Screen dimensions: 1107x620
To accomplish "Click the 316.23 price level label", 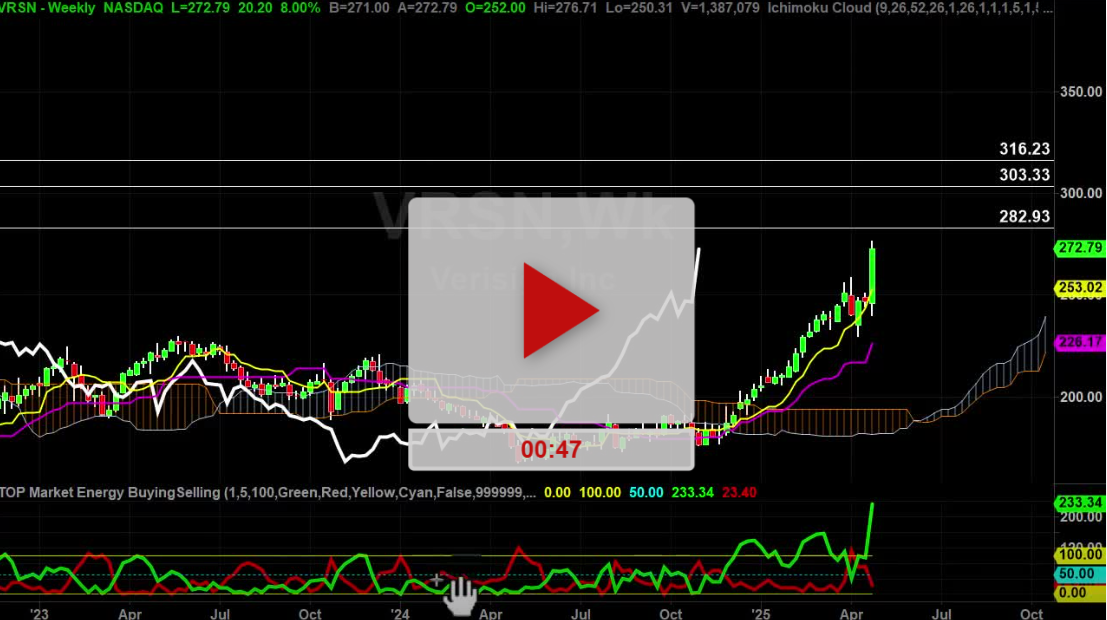I will coord(1024,149).
